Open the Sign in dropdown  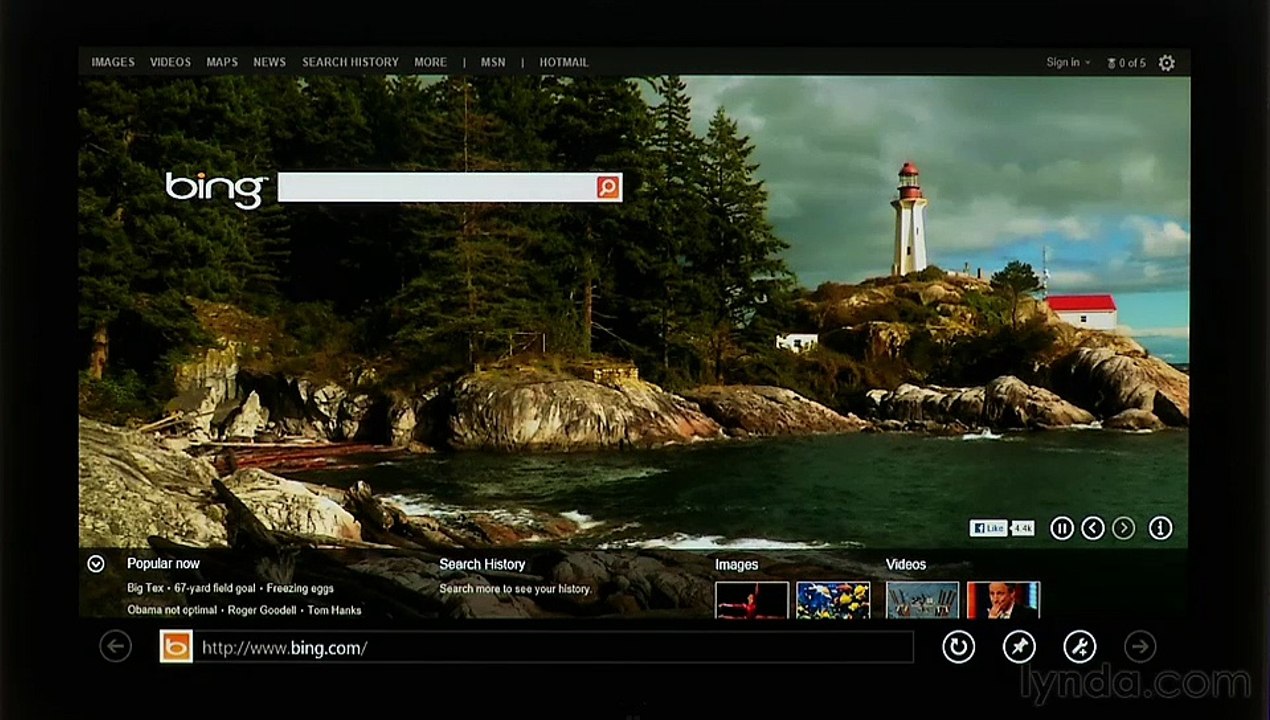1068,62
